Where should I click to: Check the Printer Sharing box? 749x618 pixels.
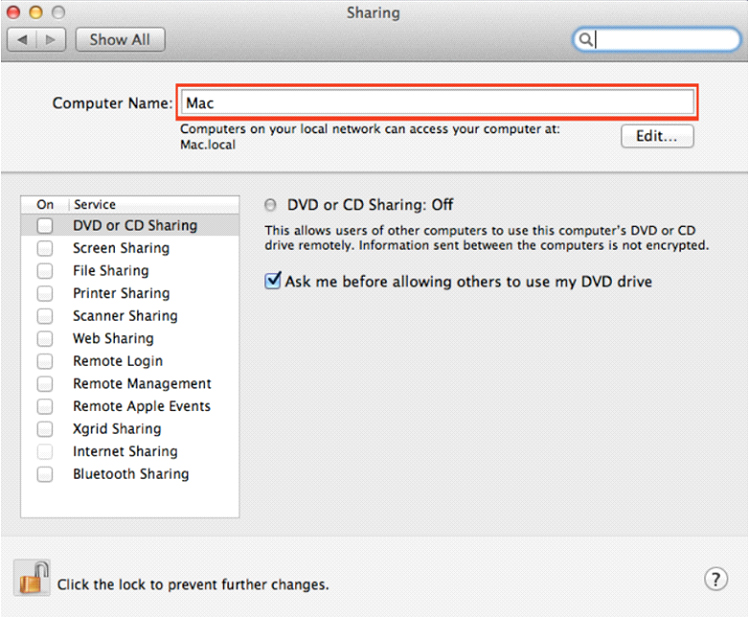coord(45,293)
